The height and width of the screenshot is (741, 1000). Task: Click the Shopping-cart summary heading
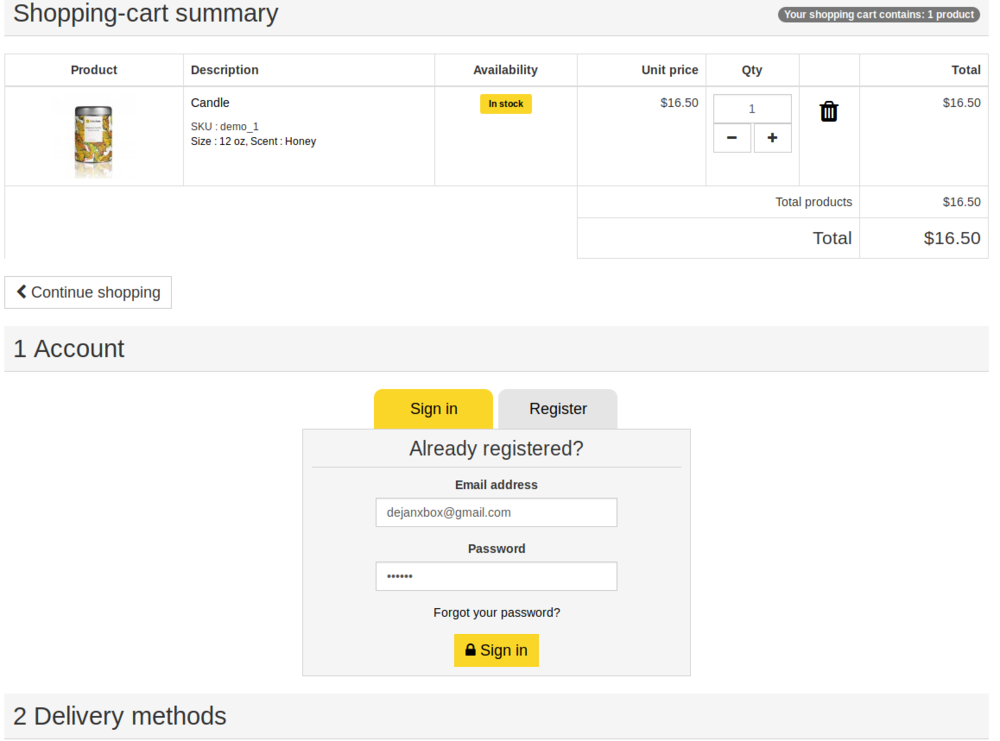pyautogui.click(x=145, y=14)
